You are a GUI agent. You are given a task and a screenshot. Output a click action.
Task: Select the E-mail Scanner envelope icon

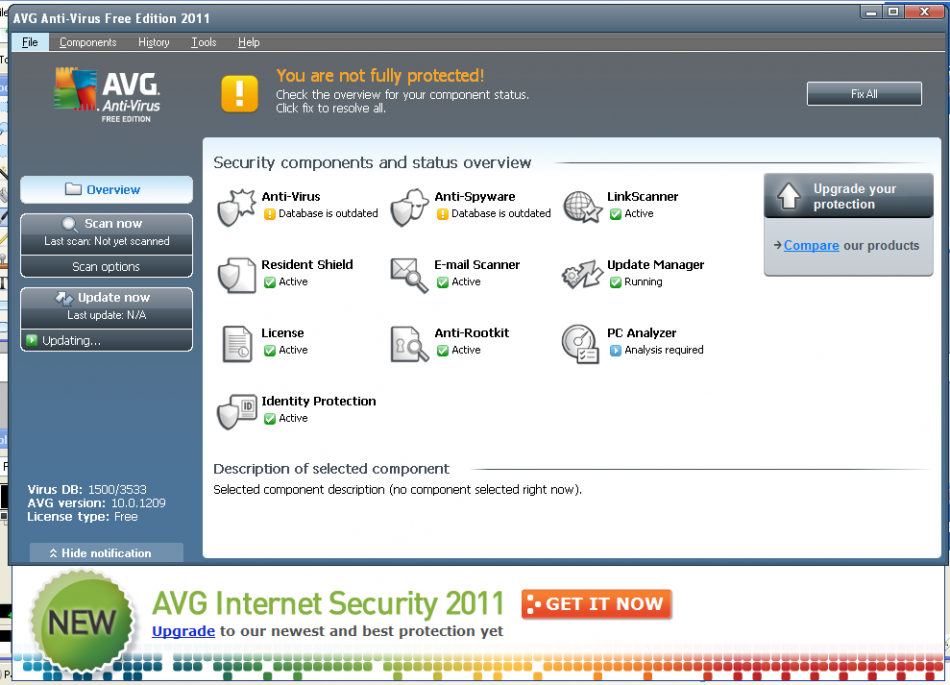(410, 276)
